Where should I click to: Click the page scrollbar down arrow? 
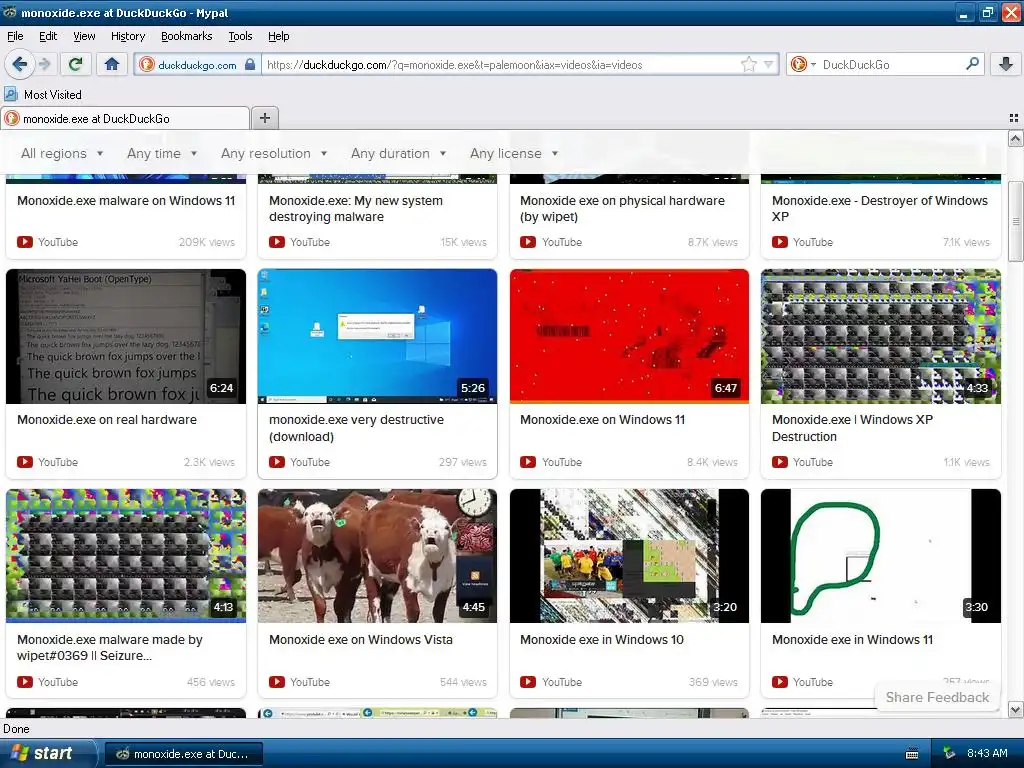pos(1015,709)
